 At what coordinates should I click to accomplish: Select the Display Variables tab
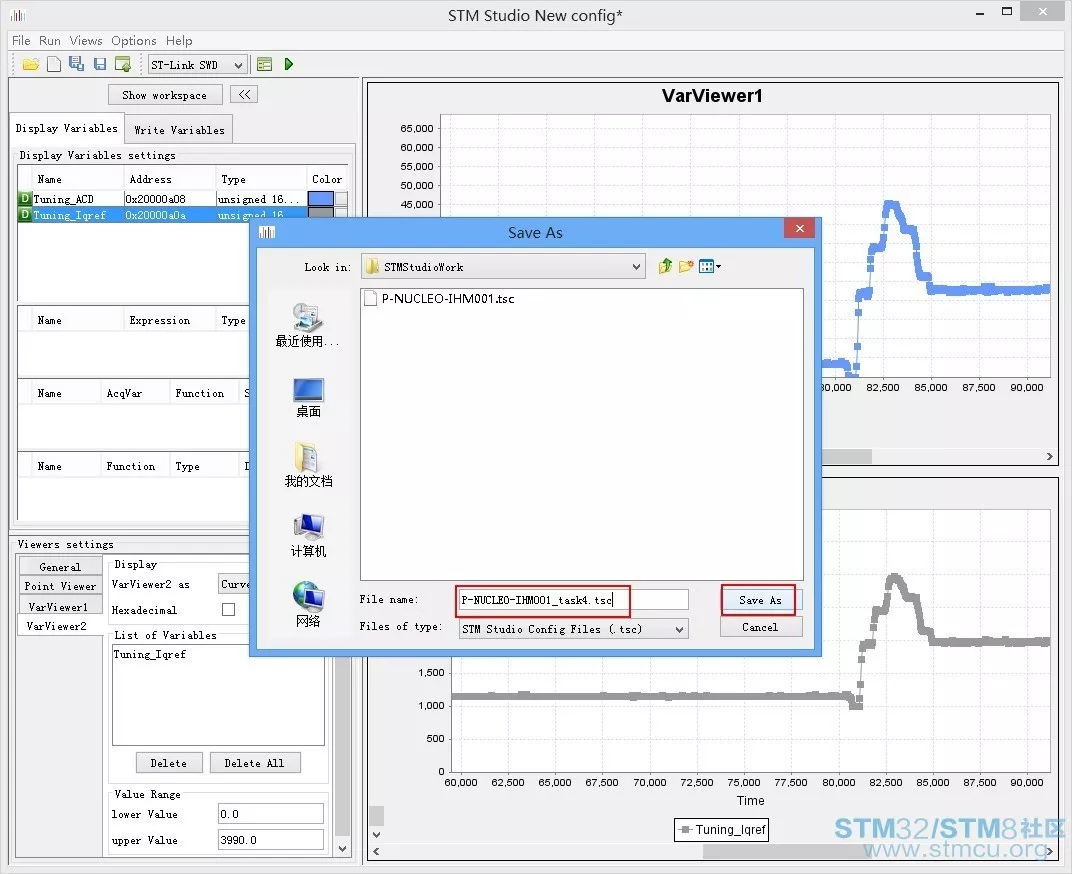click(x=66, y=129)
